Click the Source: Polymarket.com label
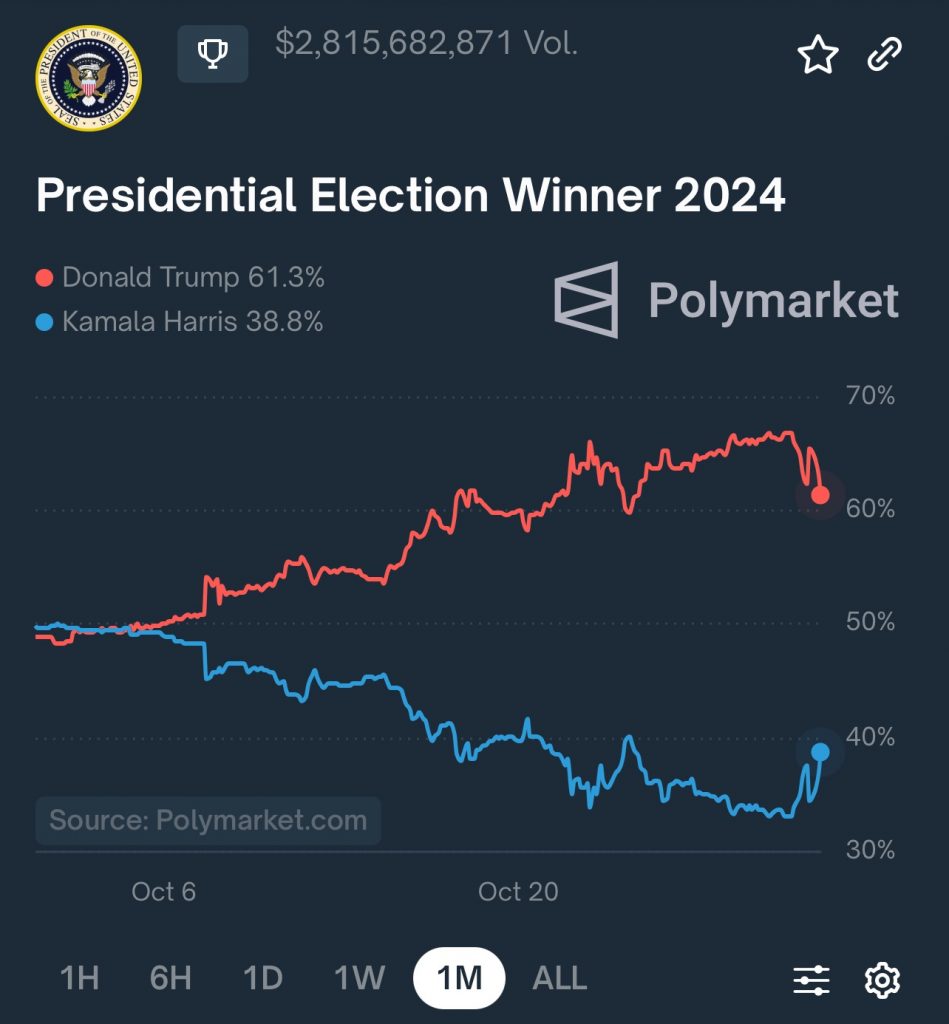The height and width of the screenshot is (1024, 949). (x=208, y=821)
